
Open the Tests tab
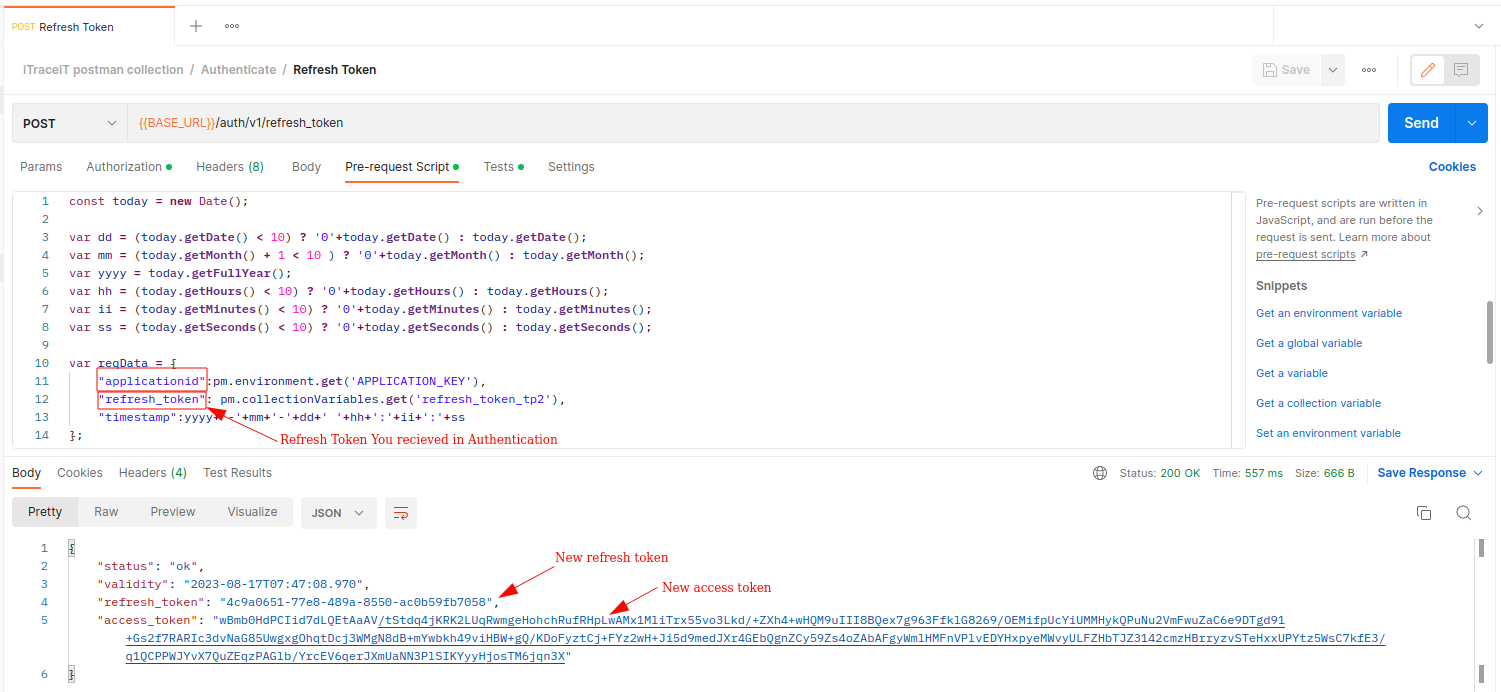[x=498, y=167]
